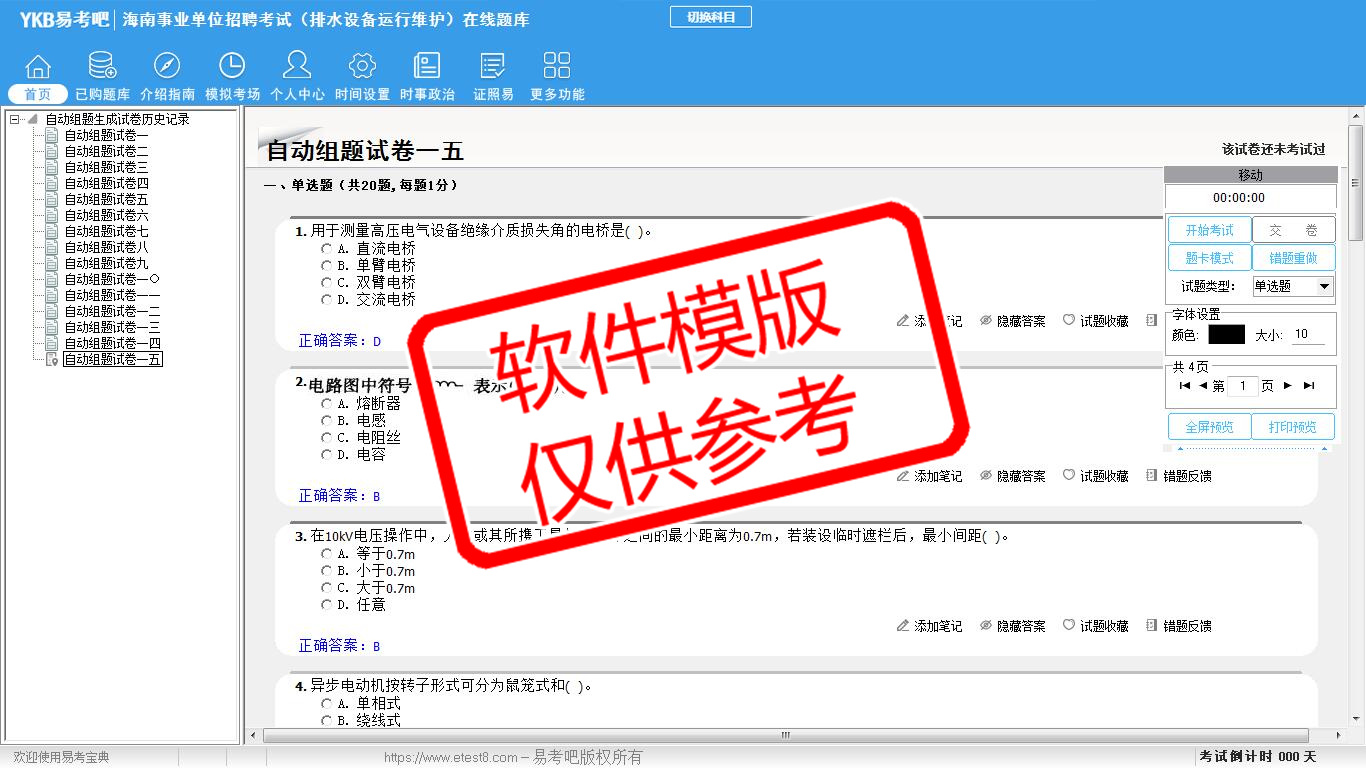Click the page number field
This screenshot has height=768, width=1366.
(1243, 386)
